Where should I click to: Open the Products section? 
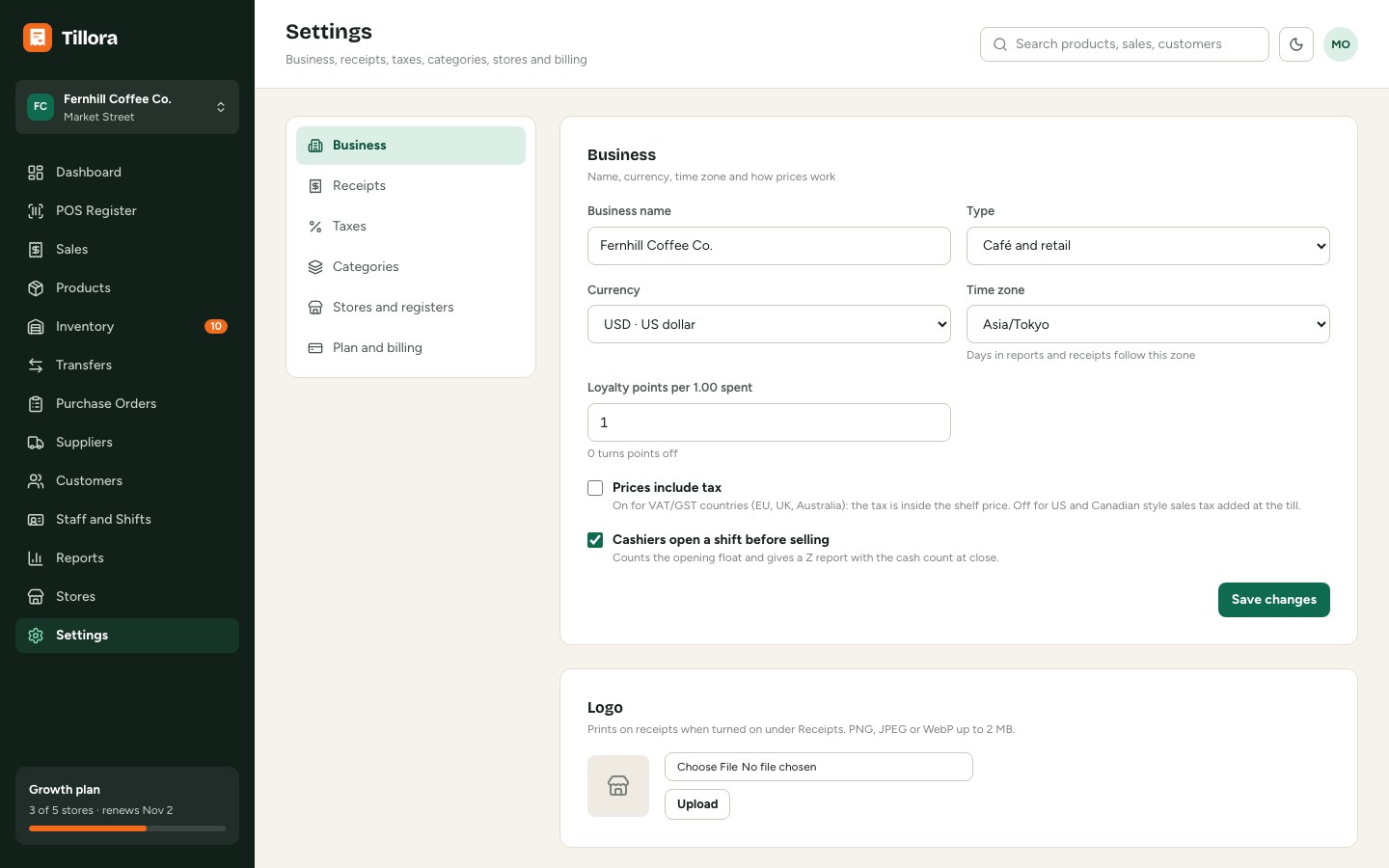[x=127, y=288]
